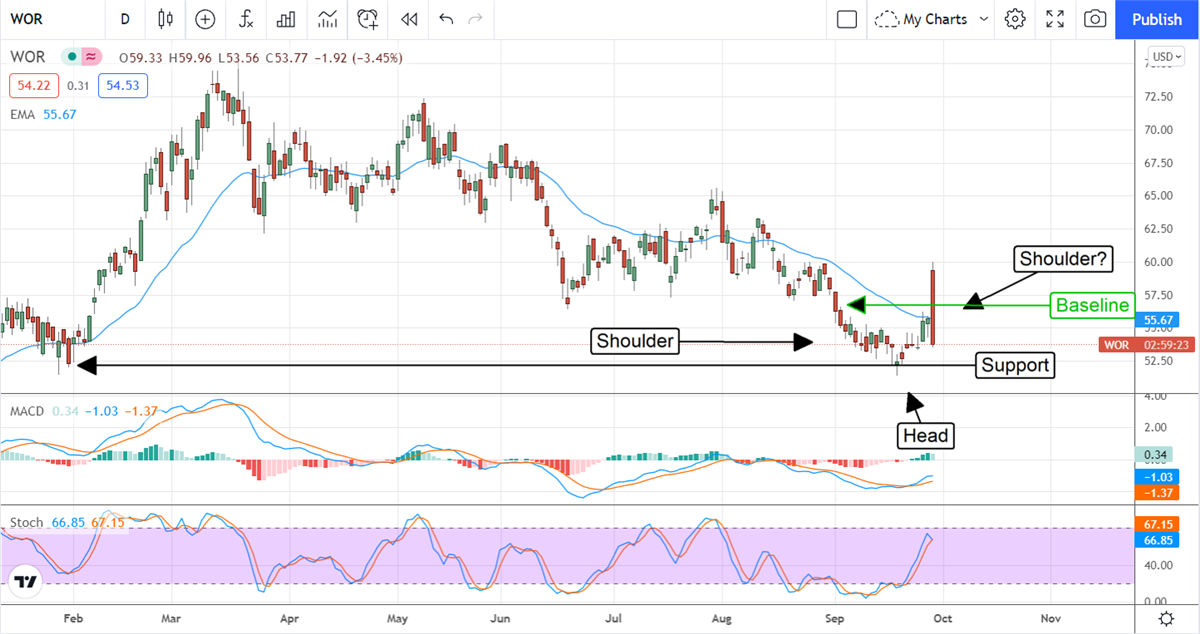This screenshot has height=634, width=1200.
Task: Click the Apr date on time axis
Action: point(291,619)
